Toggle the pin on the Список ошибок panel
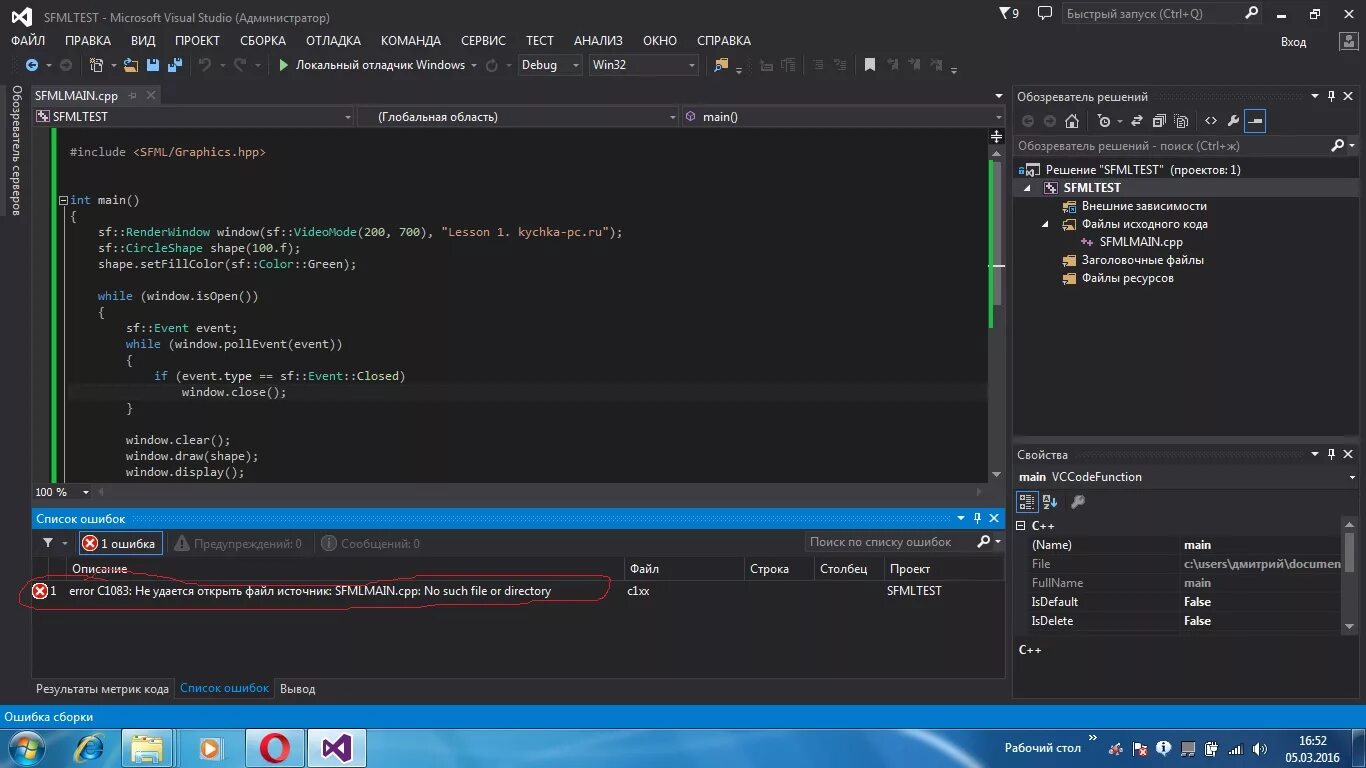The image size is (1366, 768). pos(978,518)
